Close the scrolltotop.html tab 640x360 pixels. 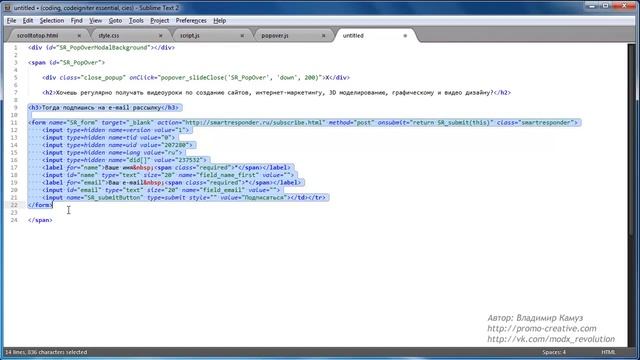pyautogui.click(x=79, y=36)
